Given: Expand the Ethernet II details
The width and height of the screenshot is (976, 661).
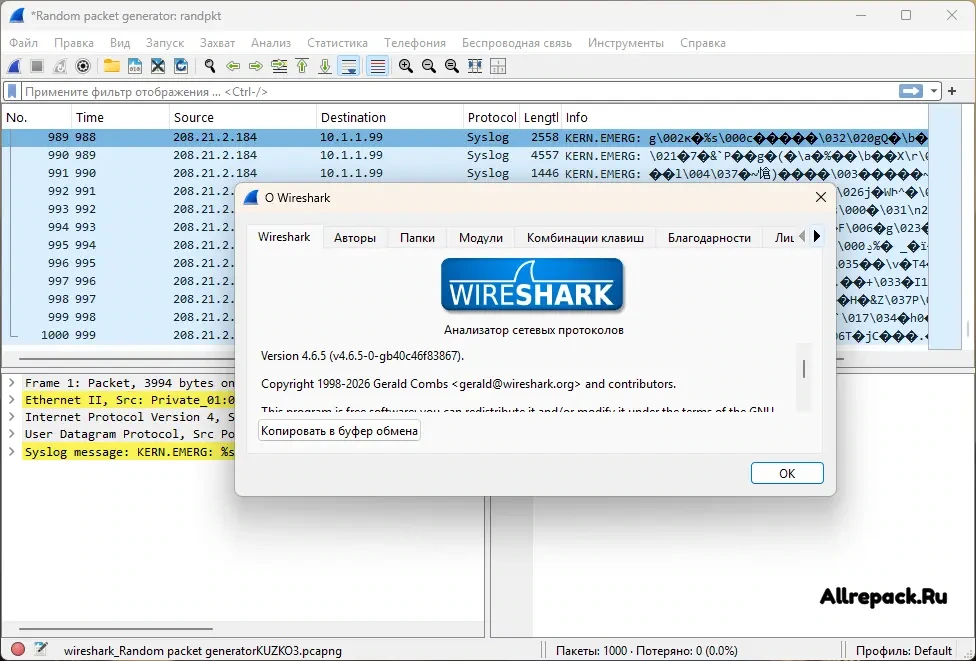Looking at the screenshot, I should [x=11, y=400].
